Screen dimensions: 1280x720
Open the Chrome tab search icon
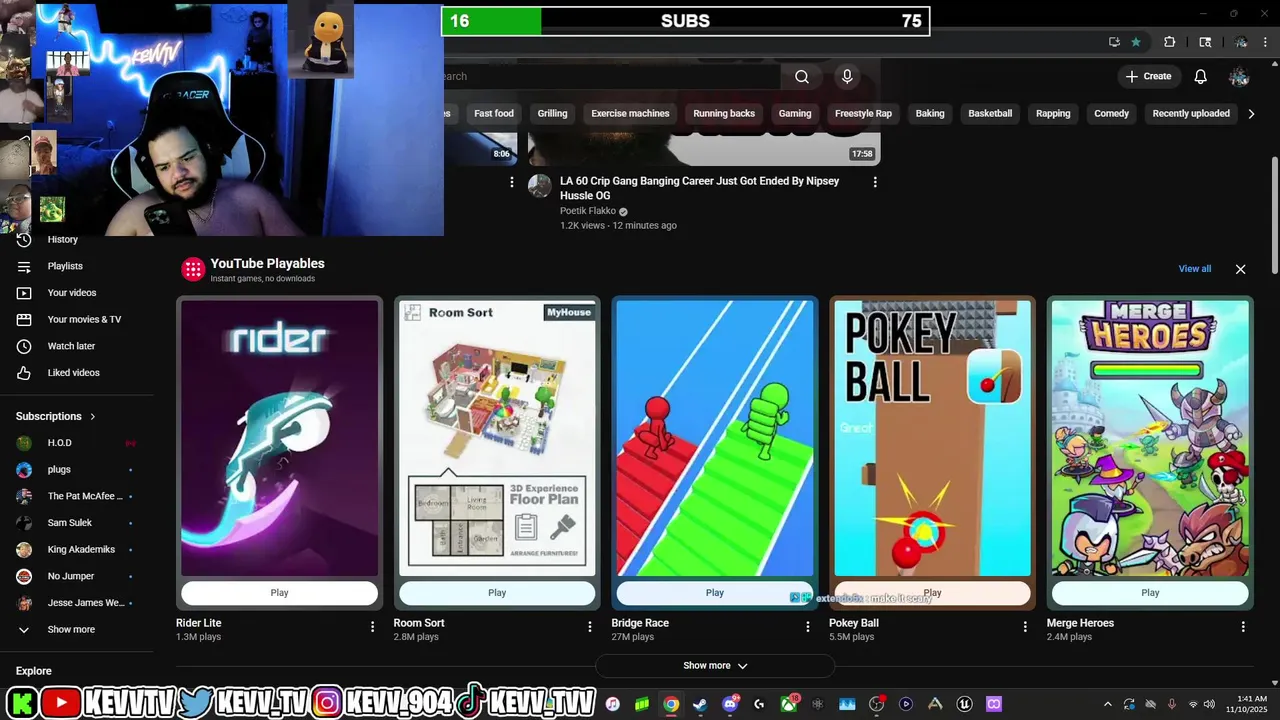tap(1205, 42)
